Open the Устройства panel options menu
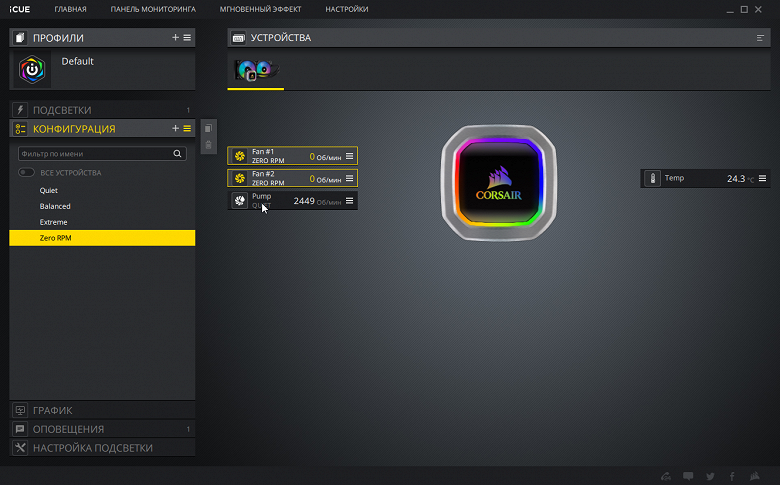The width and height of the screenshot is (780, 485). [760, 38]
